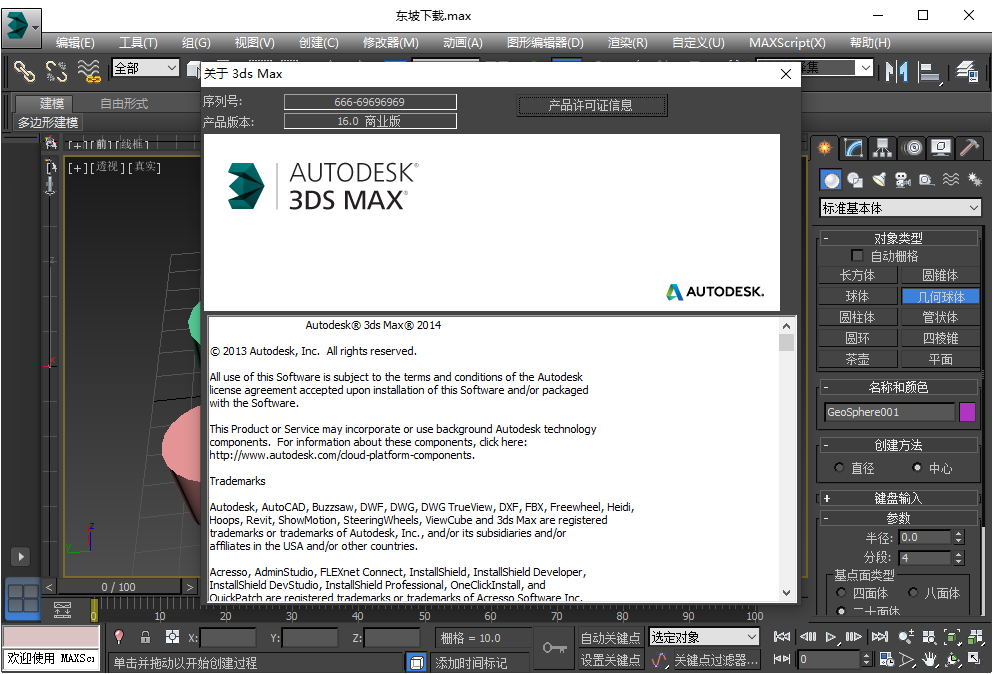Select the Space Warps wave icon

(x=951, y=180)
